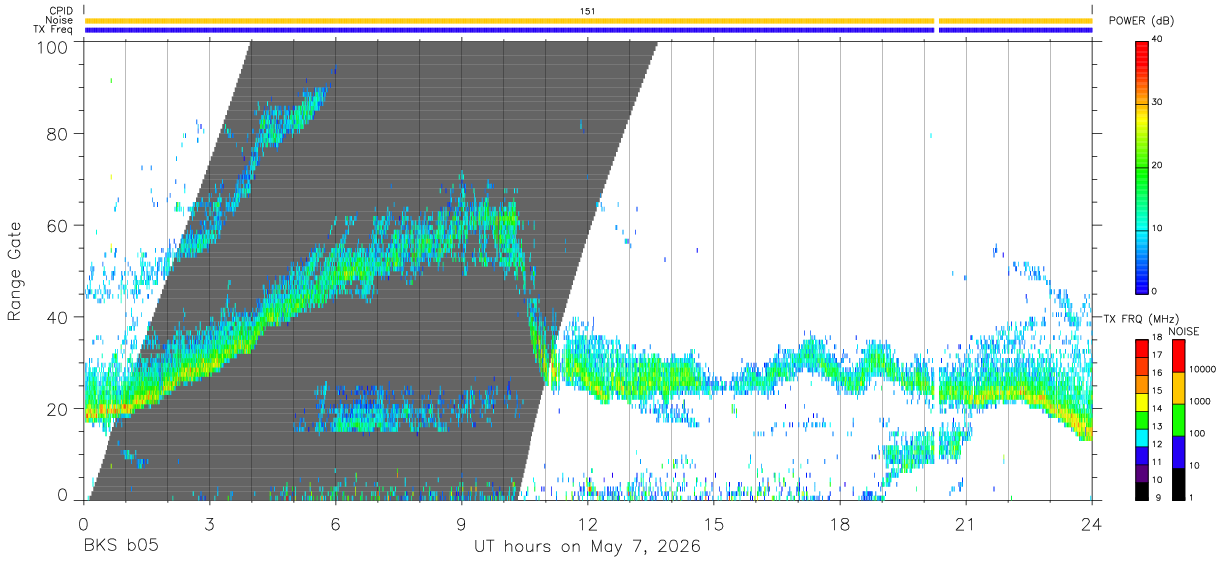The height and width of the screenshot is (567, 1228).
Task: Click the 3 tick label on time axis
Action: point(209,523)
